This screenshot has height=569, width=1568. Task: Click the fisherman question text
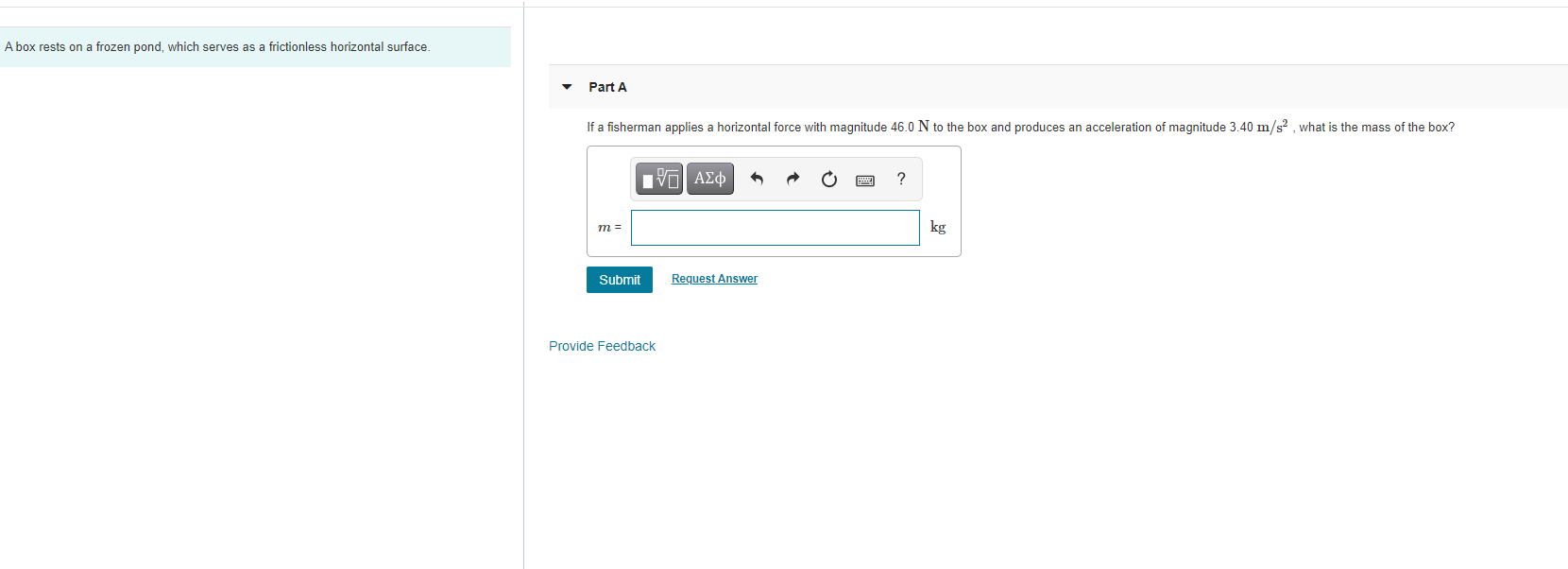pos(1020,127)
